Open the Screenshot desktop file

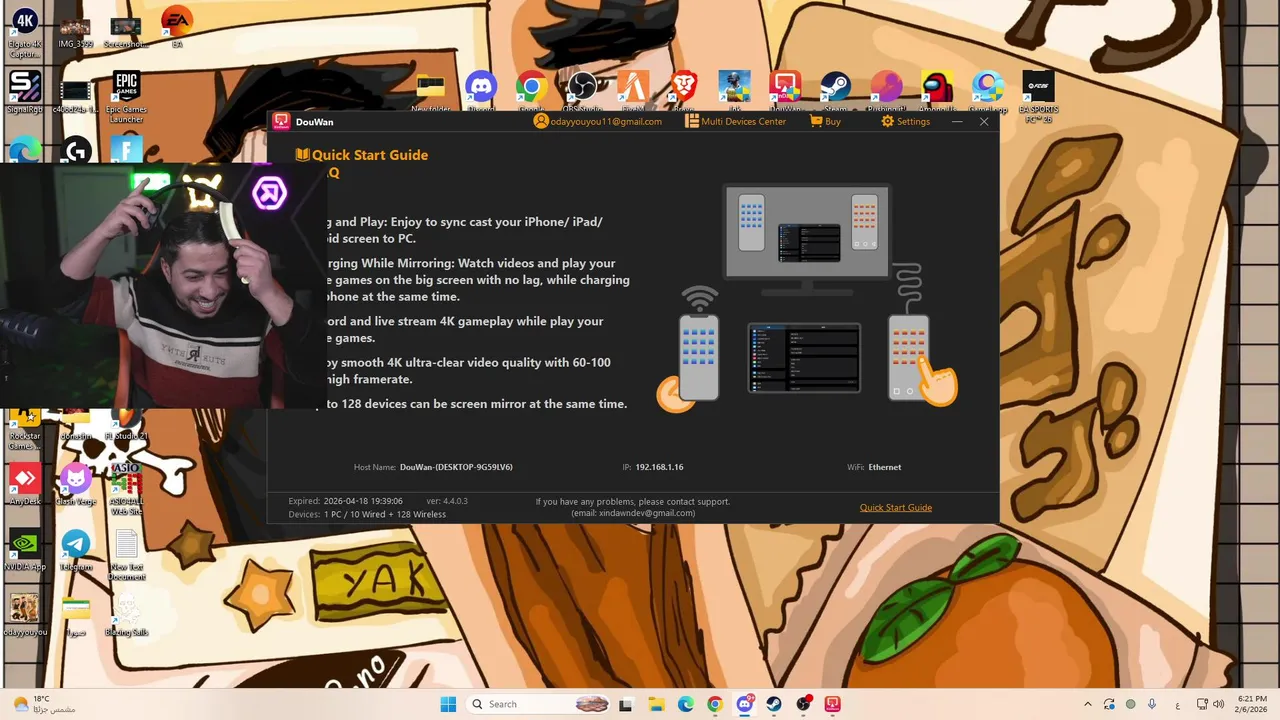125,30
